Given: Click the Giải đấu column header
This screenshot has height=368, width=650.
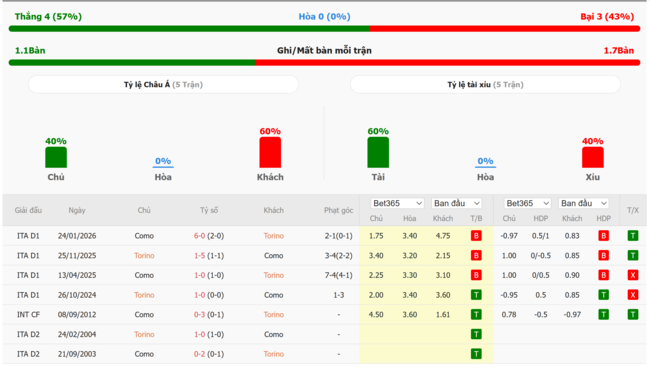Looking at the screenshot, I should pos(28,210).
